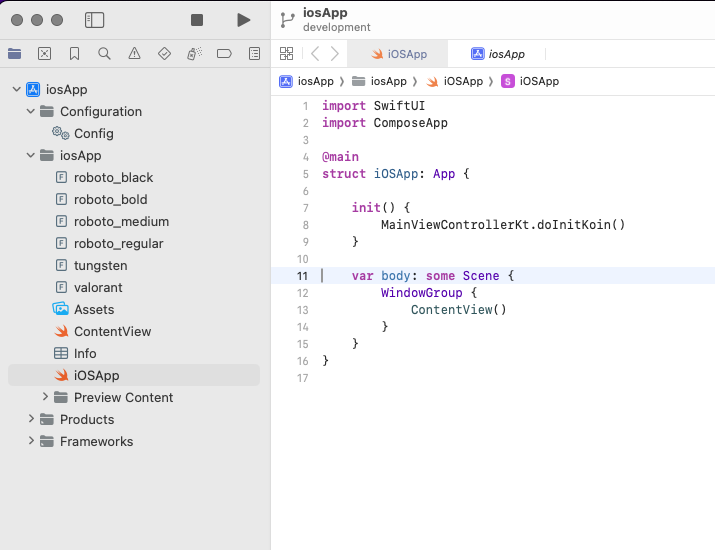The image size is (715, 550).
Task: Open the Project navigator folder icon
Action: [15, 54]
